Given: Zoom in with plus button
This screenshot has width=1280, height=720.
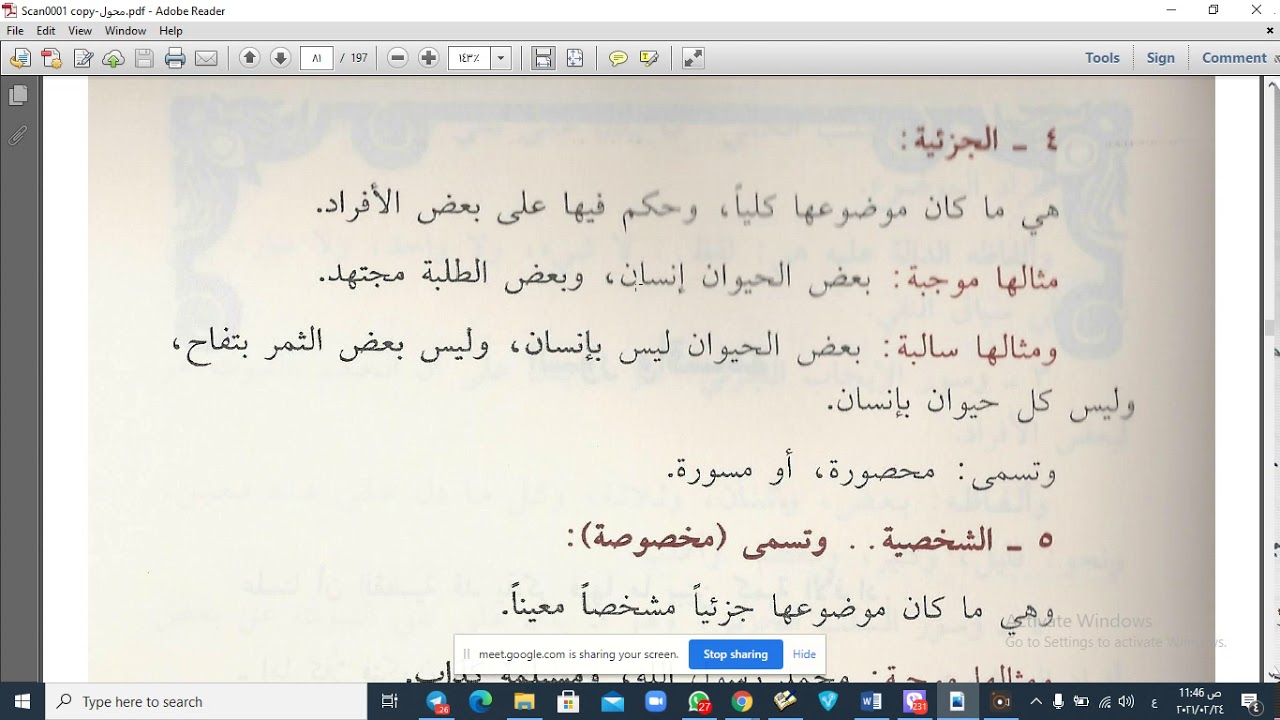Looking at the screenshot, I should pyautogui.click(x=429, y=58).
